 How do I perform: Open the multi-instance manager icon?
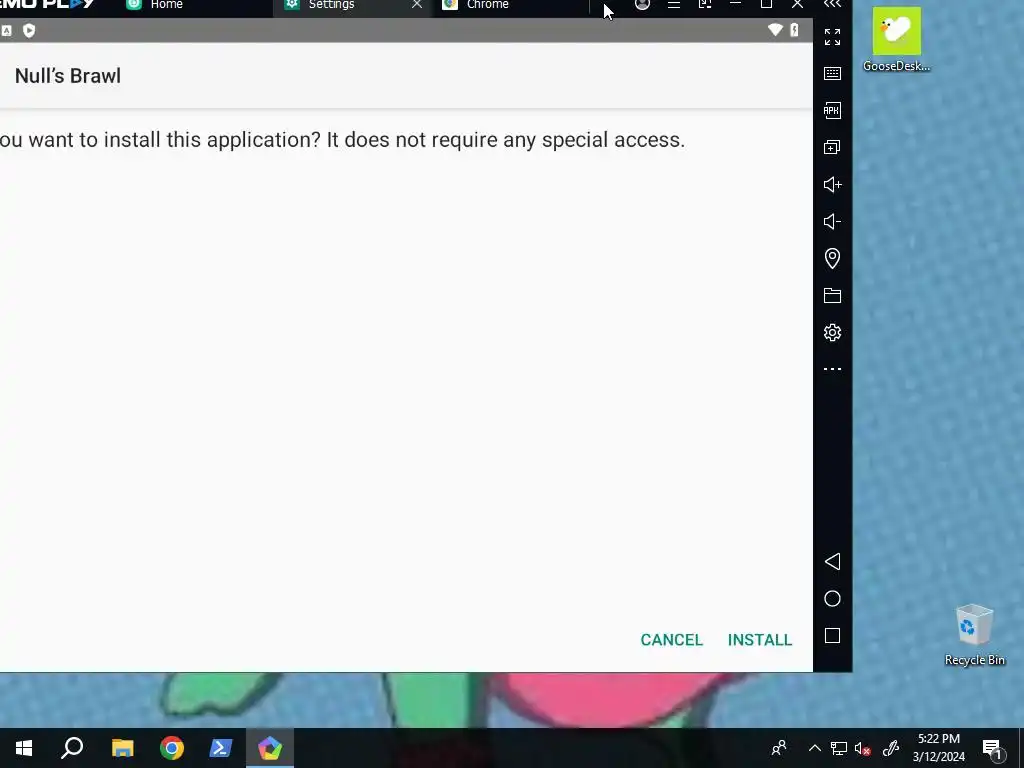coord(832,148)
